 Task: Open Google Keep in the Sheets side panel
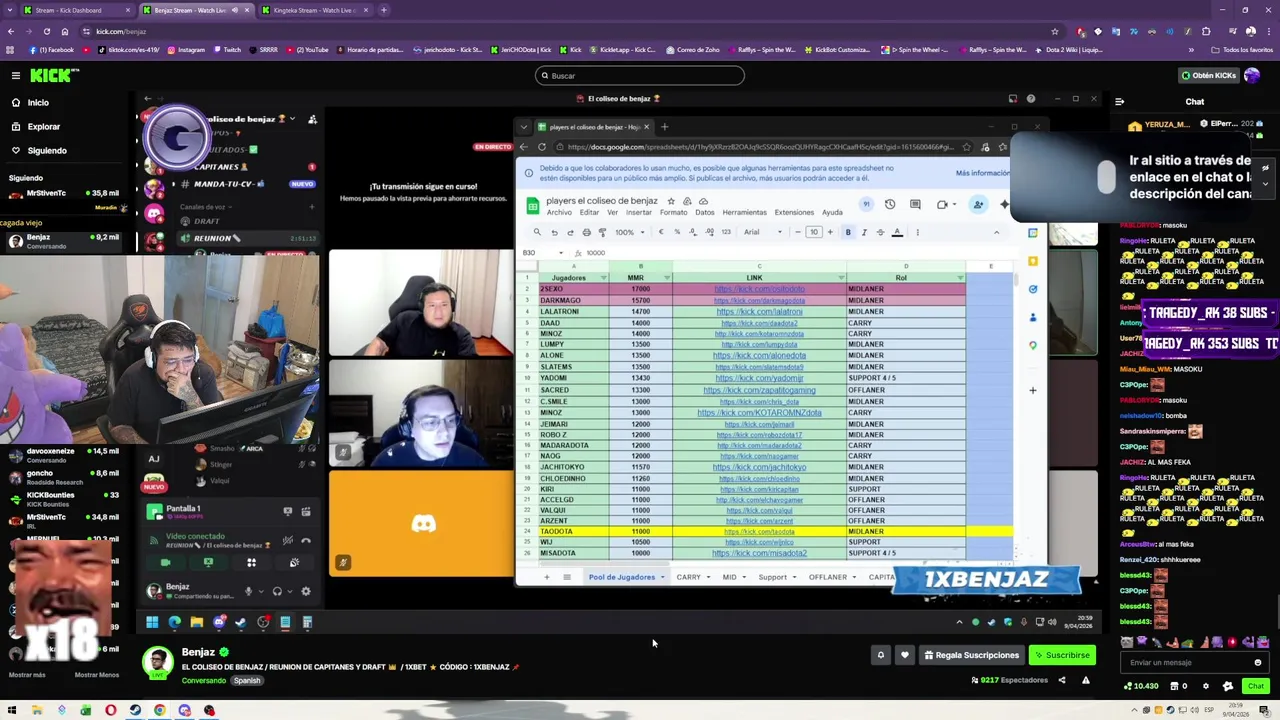1033,261
